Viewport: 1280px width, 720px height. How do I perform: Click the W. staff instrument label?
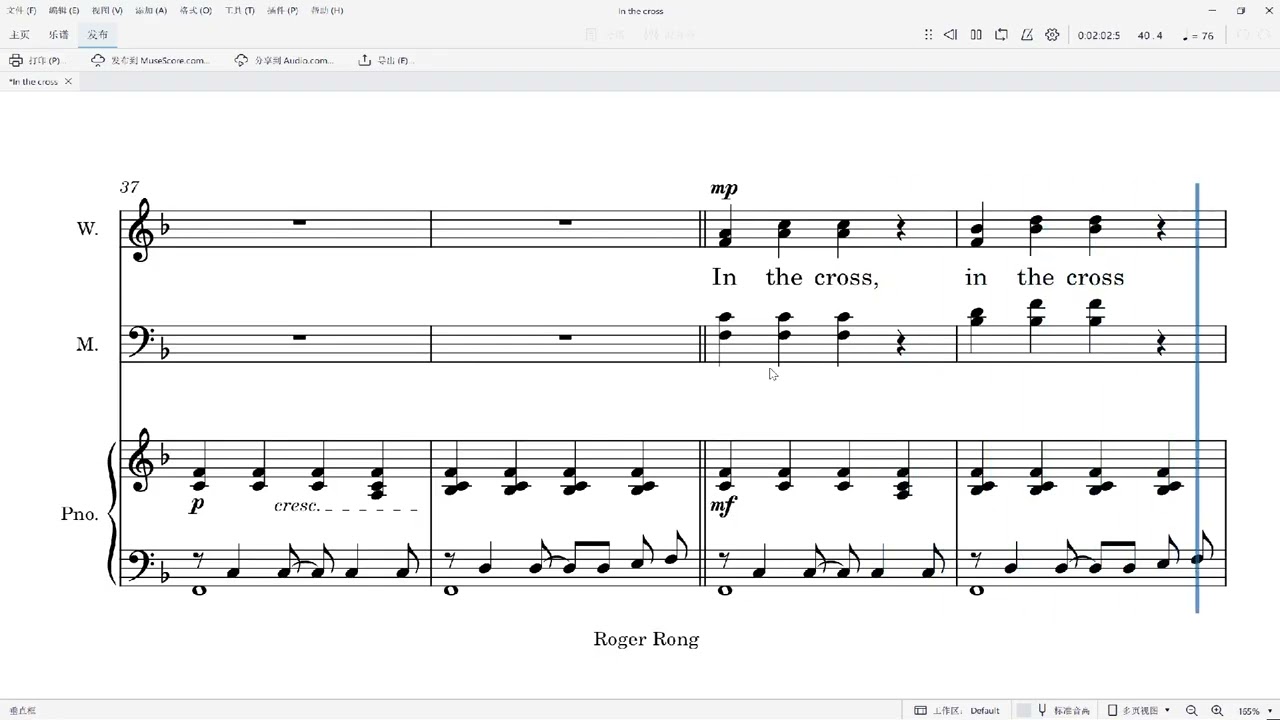(88, 229)
